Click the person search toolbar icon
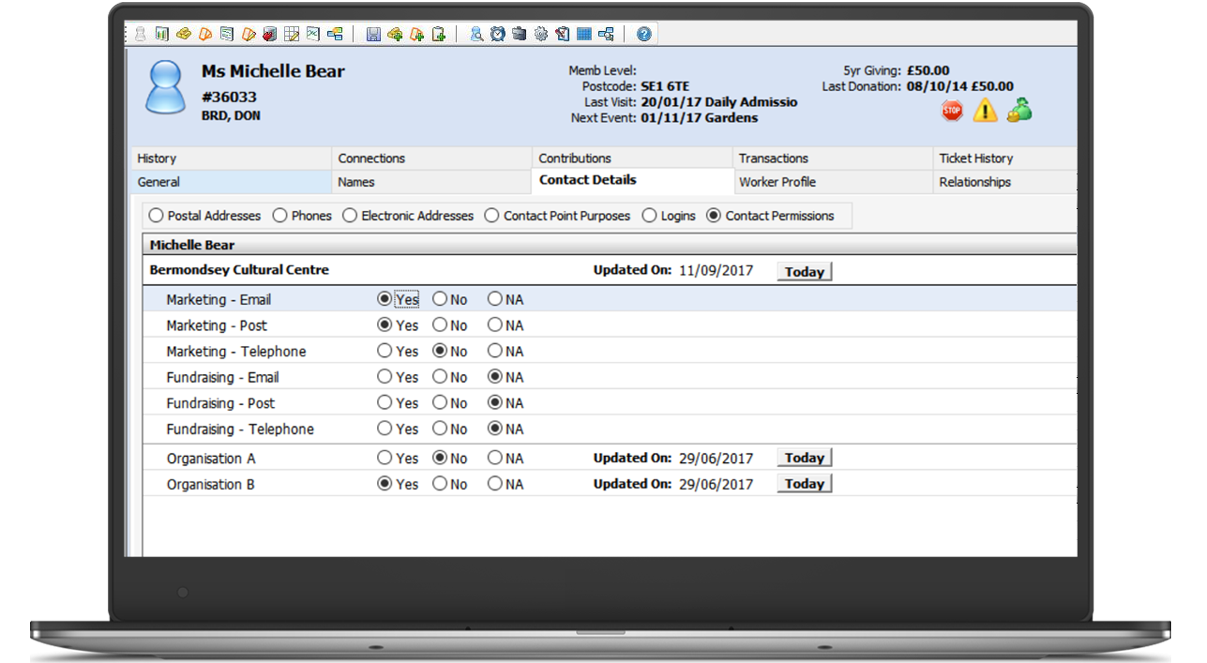This screenshot has width=1207, height=663. (475, 33)
